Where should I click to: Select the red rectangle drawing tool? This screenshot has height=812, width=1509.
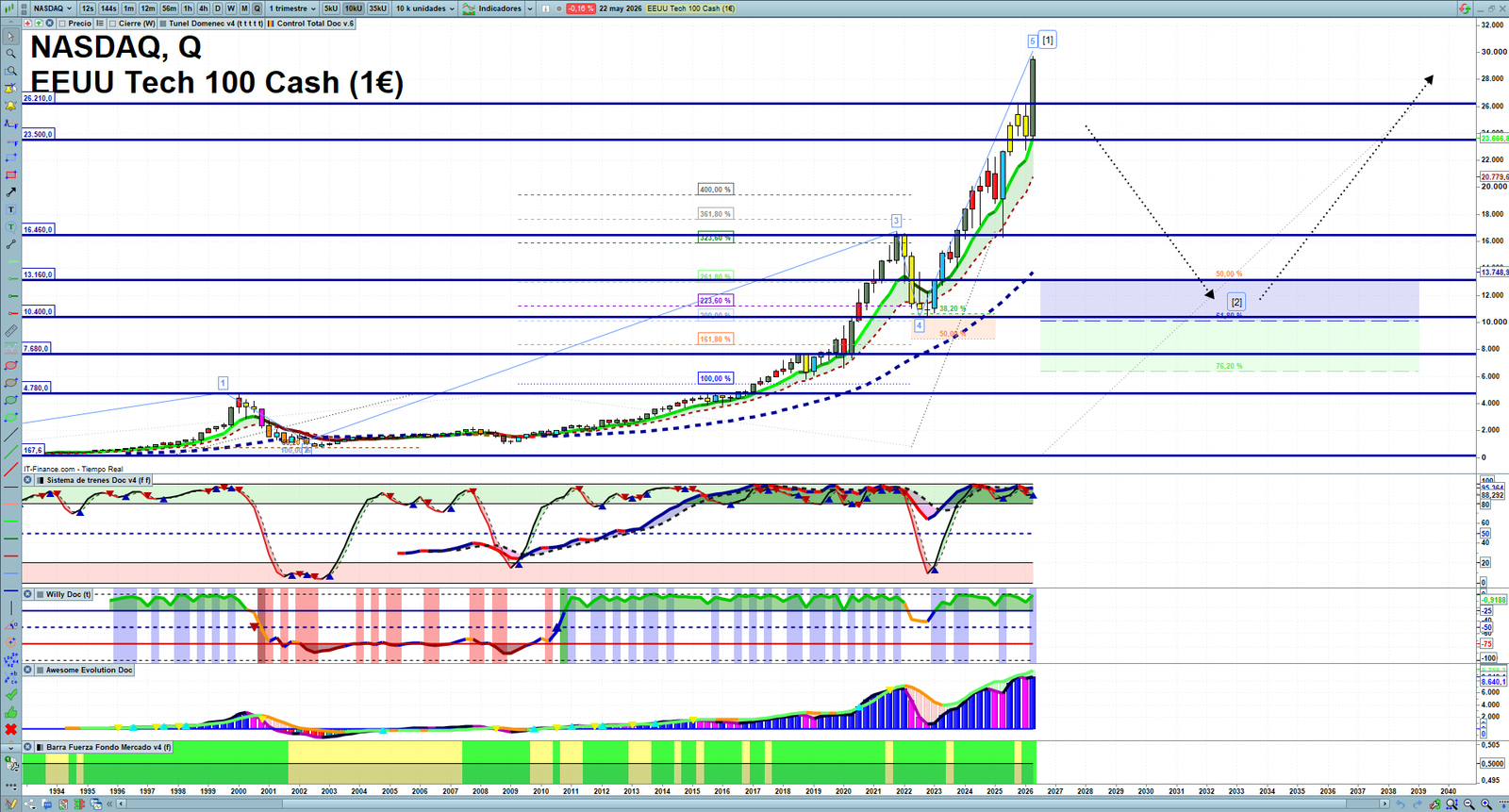(11, 174)
